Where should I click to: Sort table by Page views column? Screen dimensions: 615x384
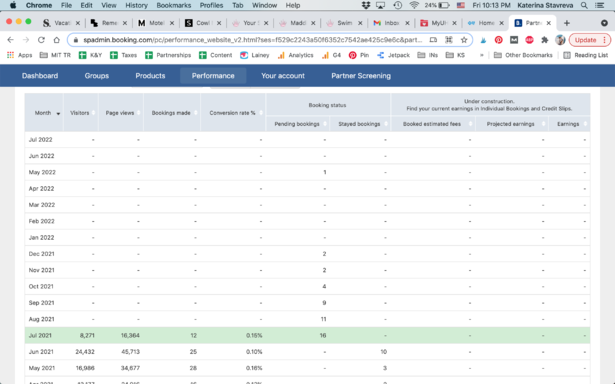[121, 113]
